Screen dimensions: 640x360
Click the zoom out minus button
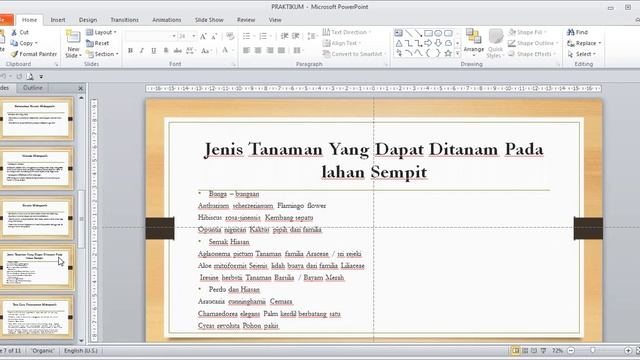(571, 351)
